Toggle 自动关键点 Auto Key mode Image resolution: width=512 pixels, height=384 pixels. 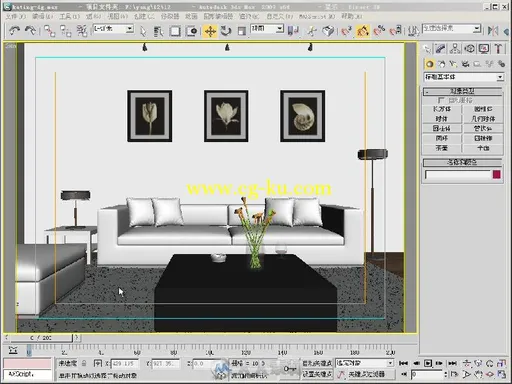point(317,363)
